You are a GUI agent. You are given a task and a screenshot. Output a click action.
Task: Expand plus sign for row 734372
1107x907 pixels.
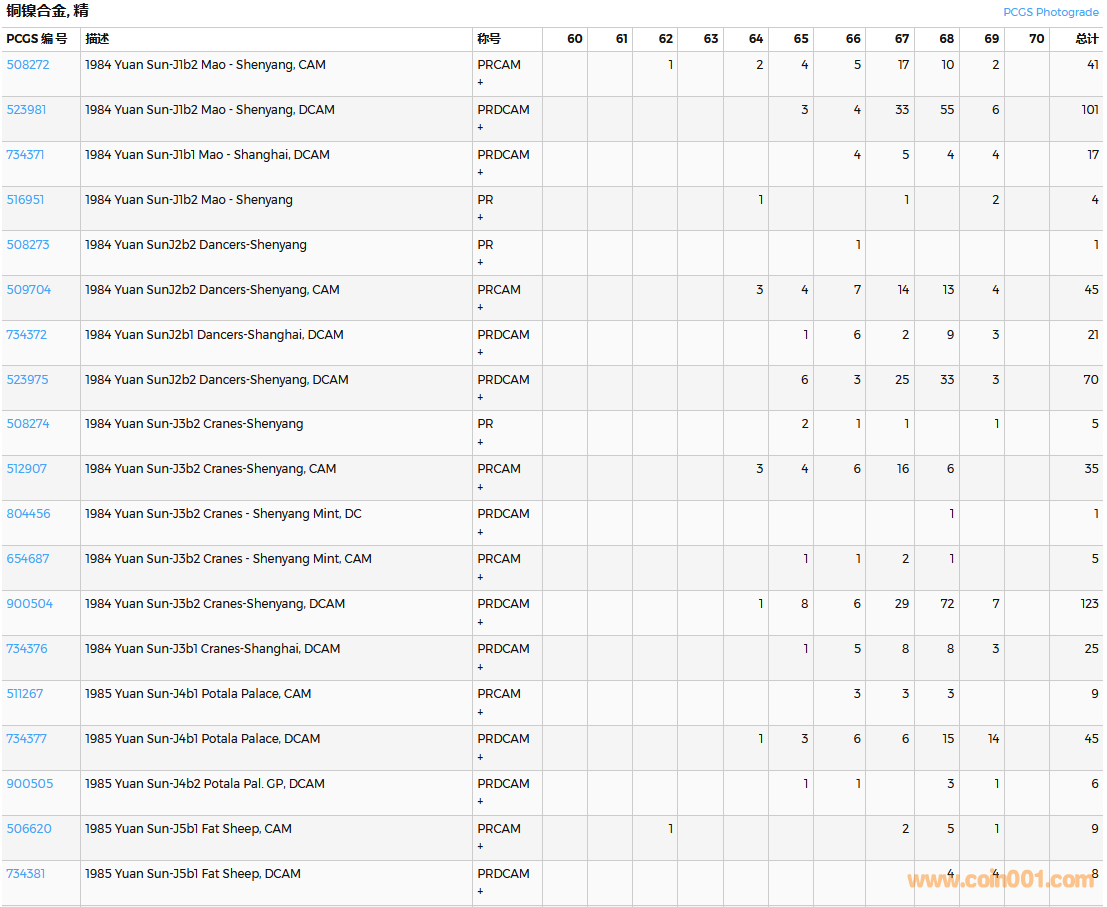[x=480, y=353]
